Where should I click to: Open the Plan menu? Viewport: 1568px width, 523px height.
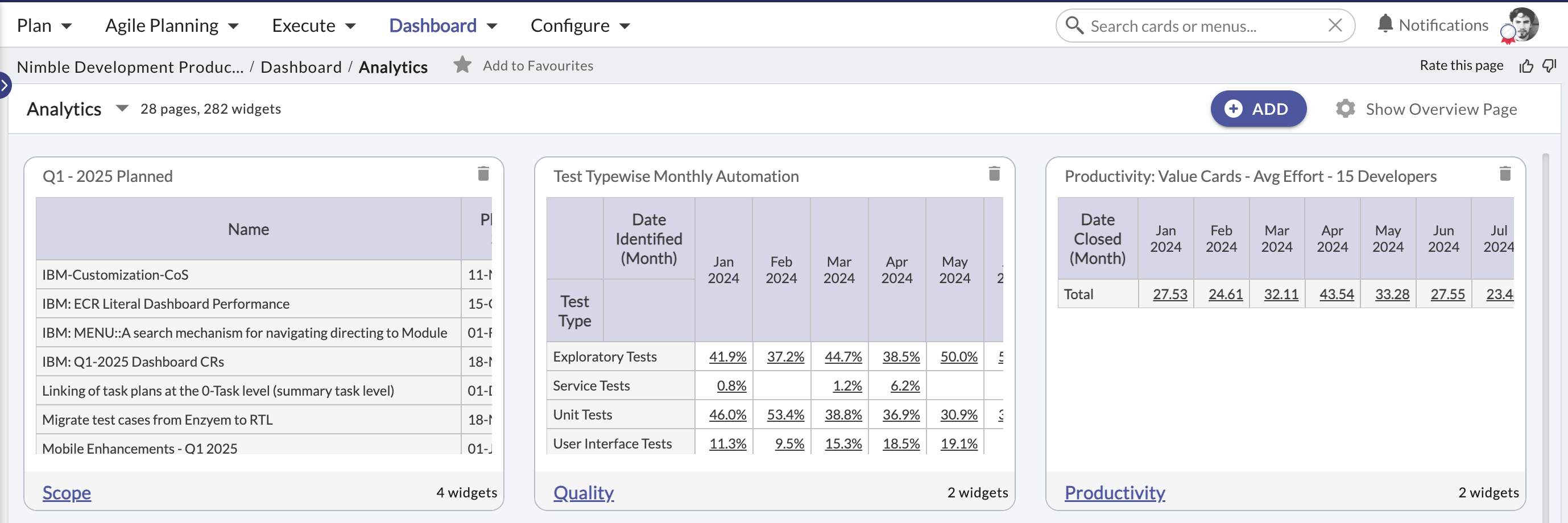(x=44, y=26)
